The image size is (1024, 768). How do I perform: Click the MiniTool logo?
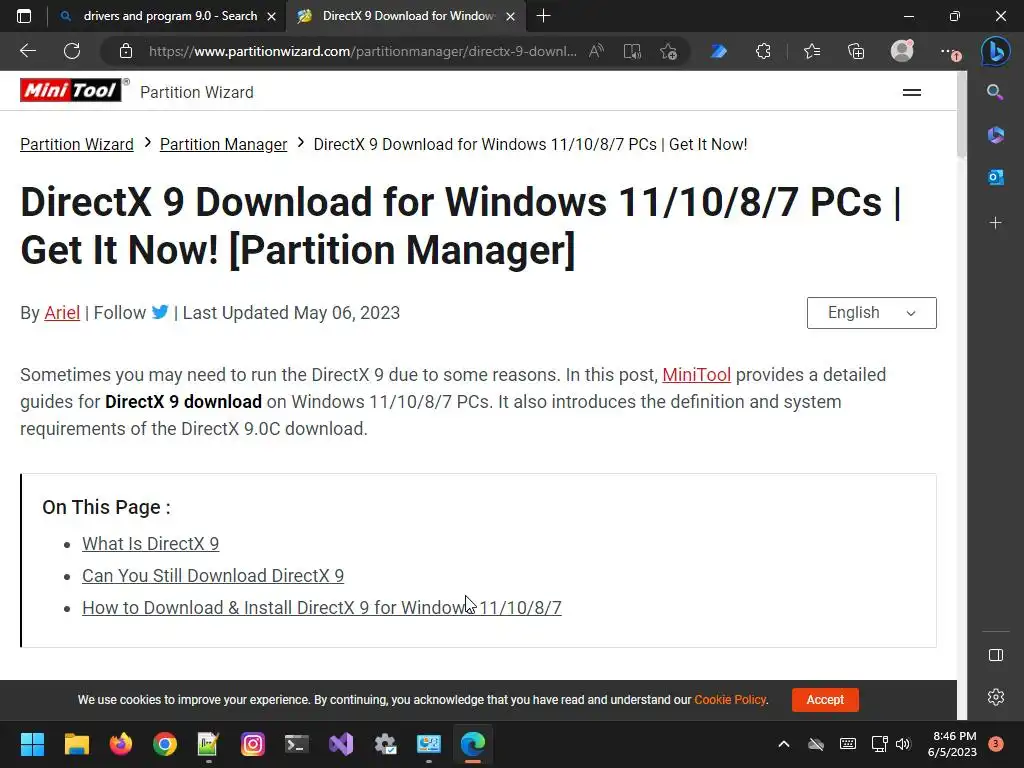click(x=71, y=90)
